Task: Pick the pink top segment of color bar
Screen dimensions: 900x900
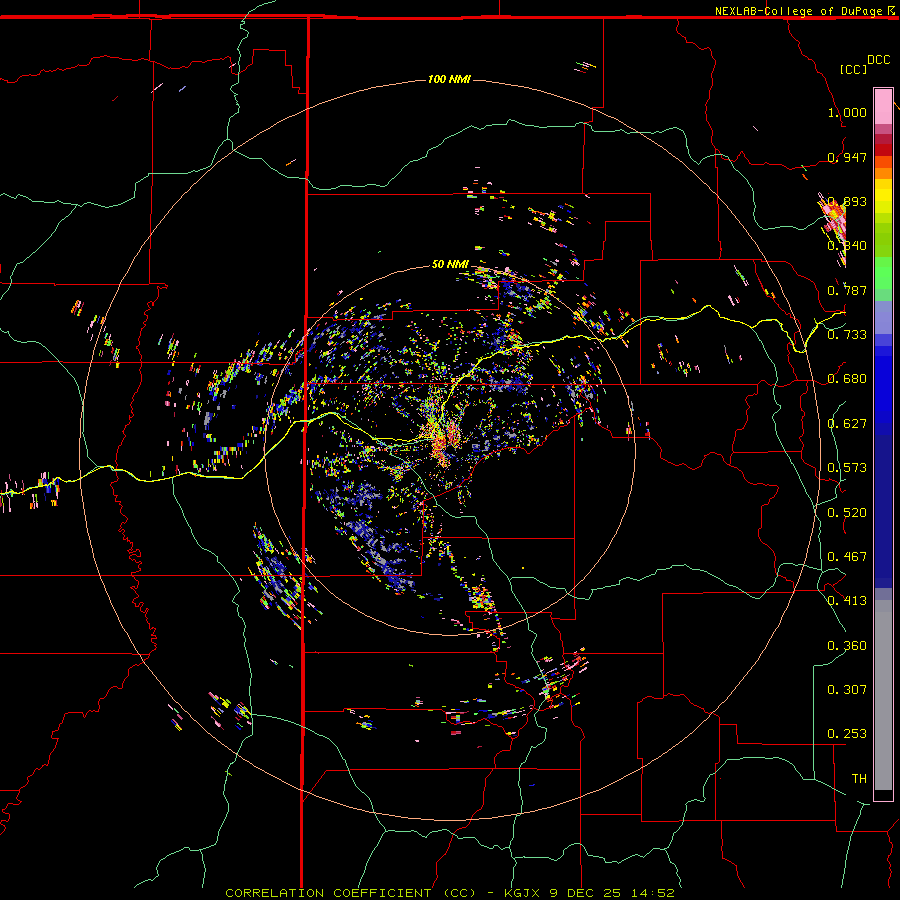Action: (883, 107)
